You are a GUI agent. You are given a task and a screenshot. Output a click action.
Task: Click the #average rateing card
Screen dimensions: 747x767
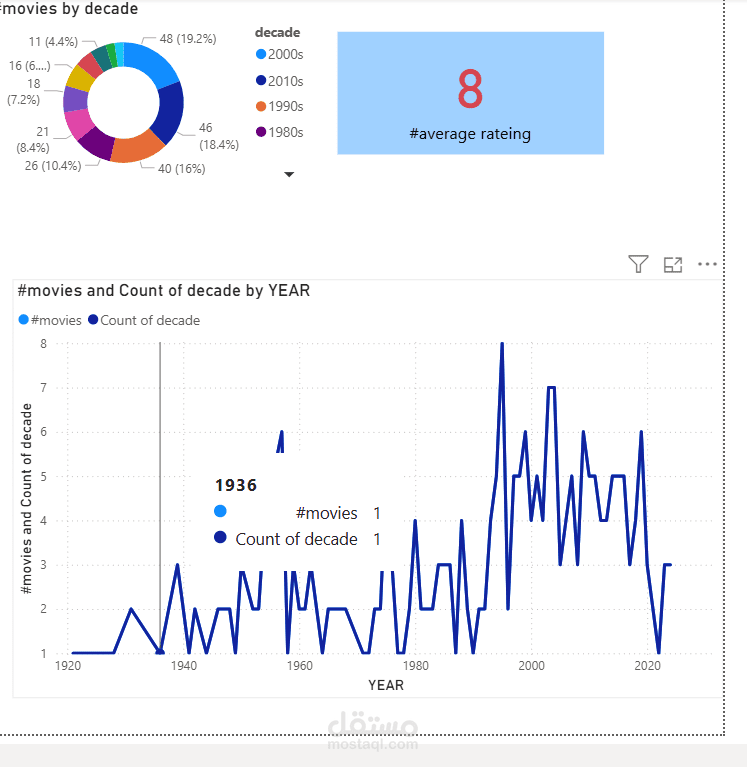(470, 93)
